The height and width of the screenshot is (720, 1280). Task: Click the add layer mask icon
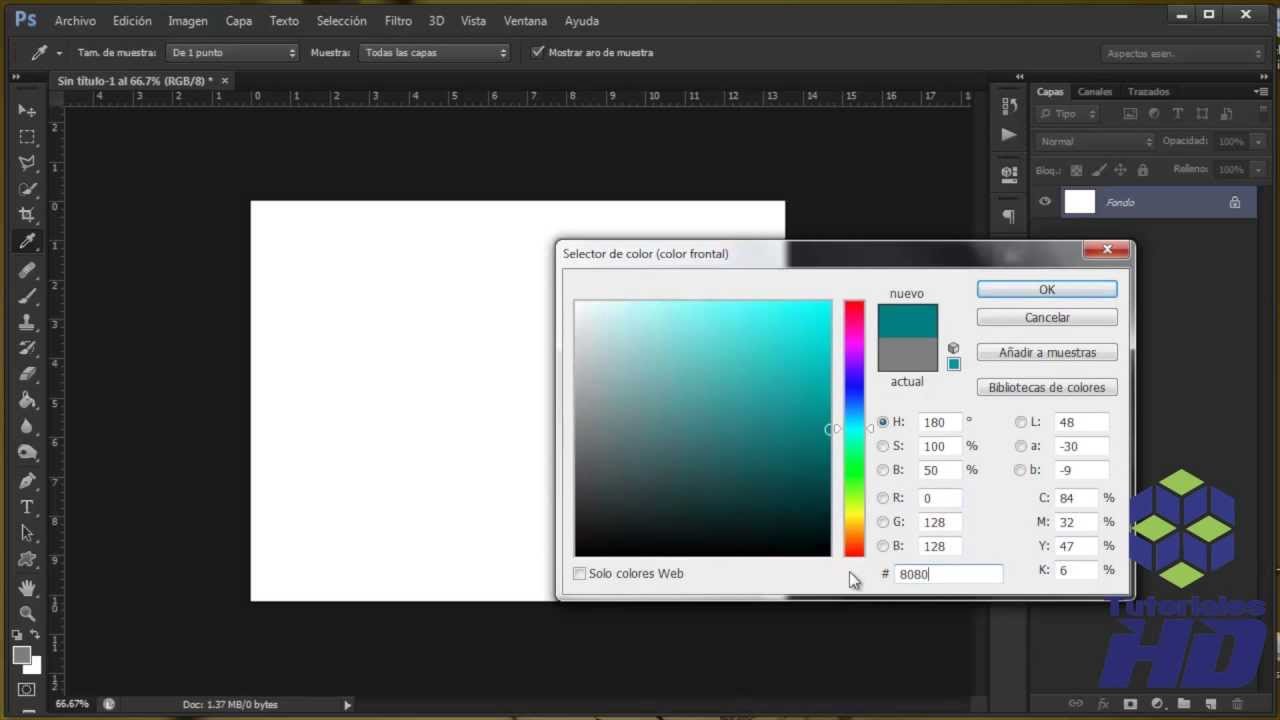click(1130, 704)
